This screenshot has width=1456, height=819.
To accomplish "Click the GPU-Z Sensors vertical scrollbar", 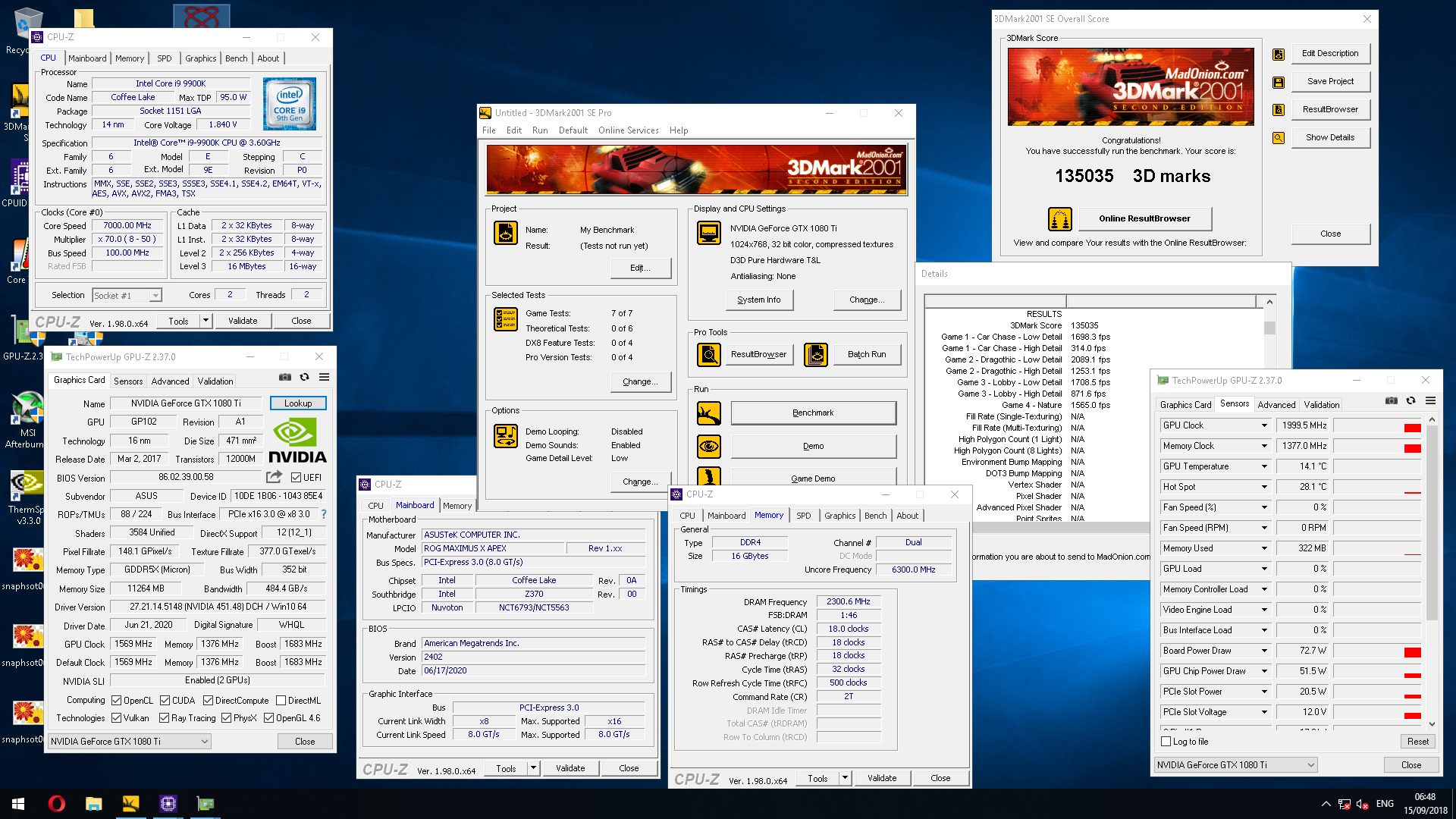I will 1432,570.
